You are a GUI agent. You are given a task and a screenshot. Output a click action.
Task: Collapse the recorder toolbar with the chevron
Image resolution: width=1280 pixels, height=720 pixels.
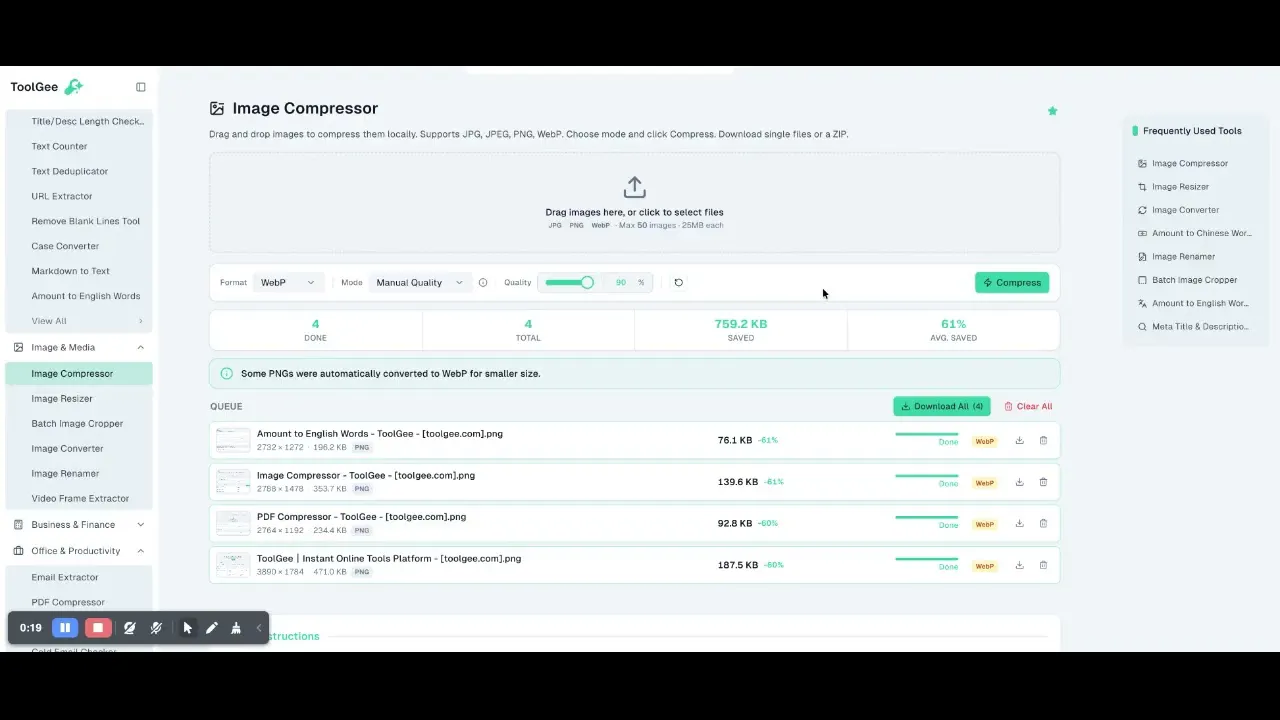coord(259,628)
